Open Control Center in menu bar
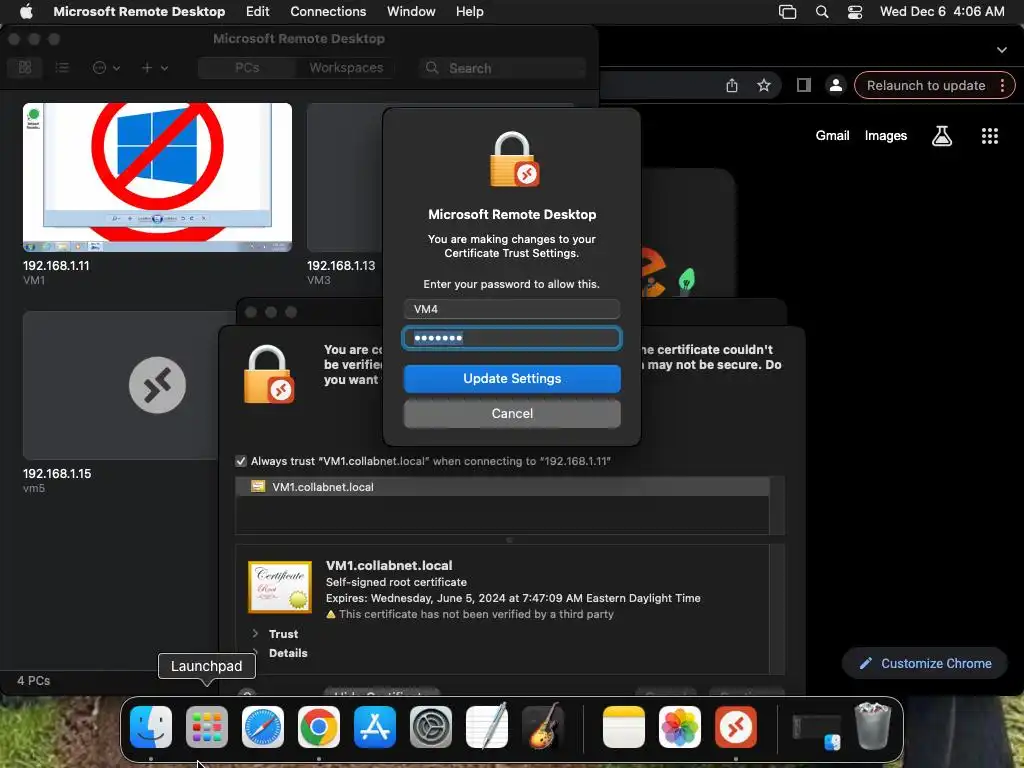The height and width of the screenshot is (768, 1024). tap(855, 12)
